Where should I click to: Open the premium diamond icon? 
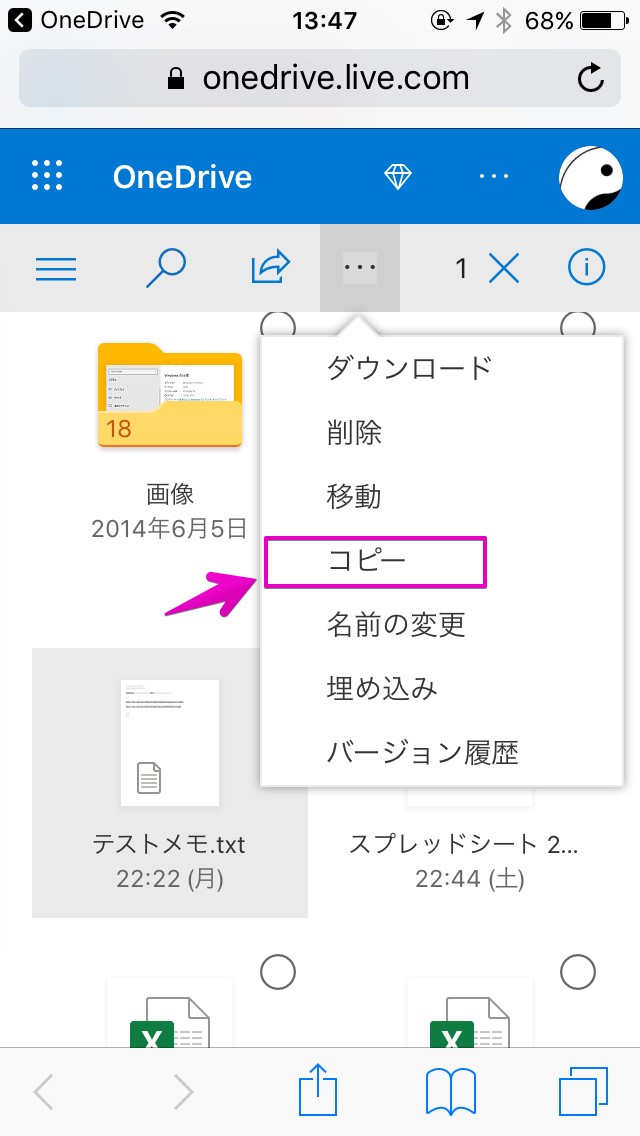click(398, 176)
